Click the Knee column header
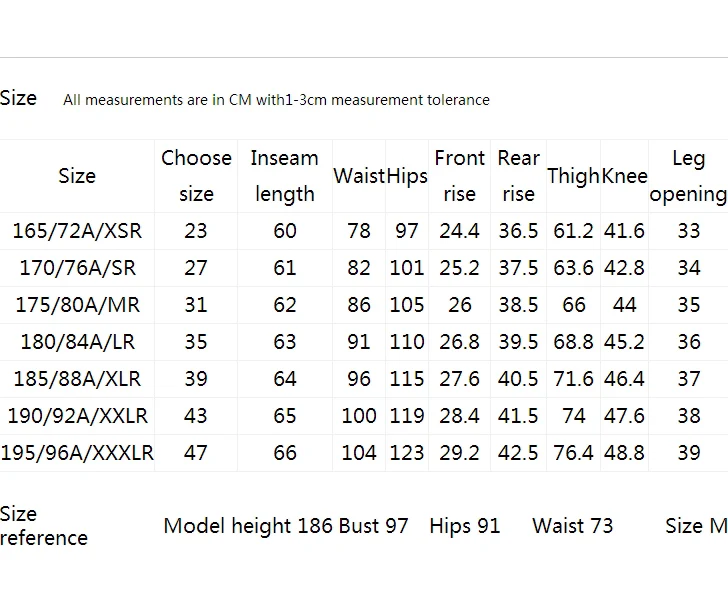Image resolution: width=728 pixels, height=604 pixels. click(624, 176)
